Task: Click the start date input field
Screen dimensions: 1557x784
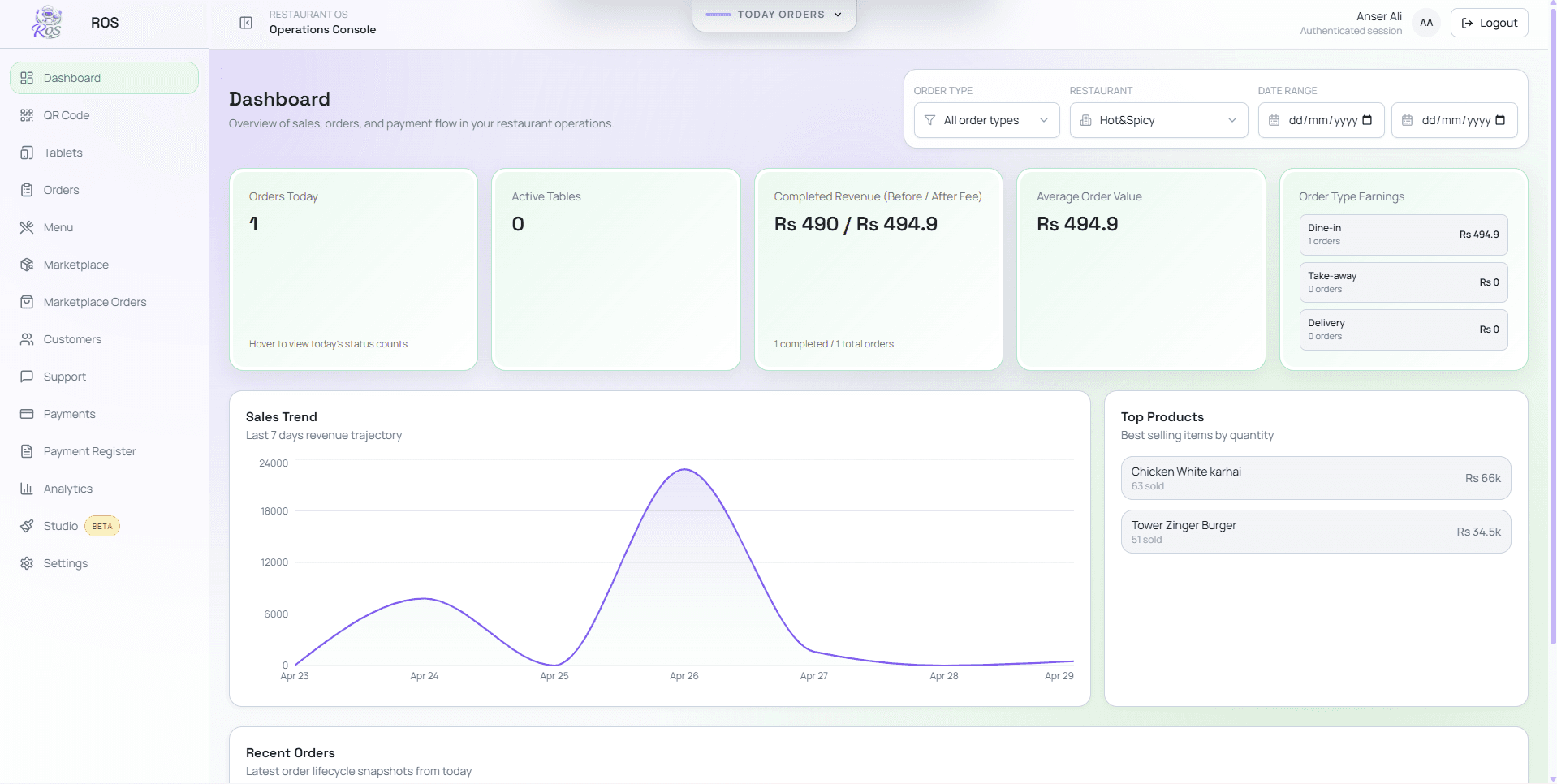Action: coord(1321,120)
